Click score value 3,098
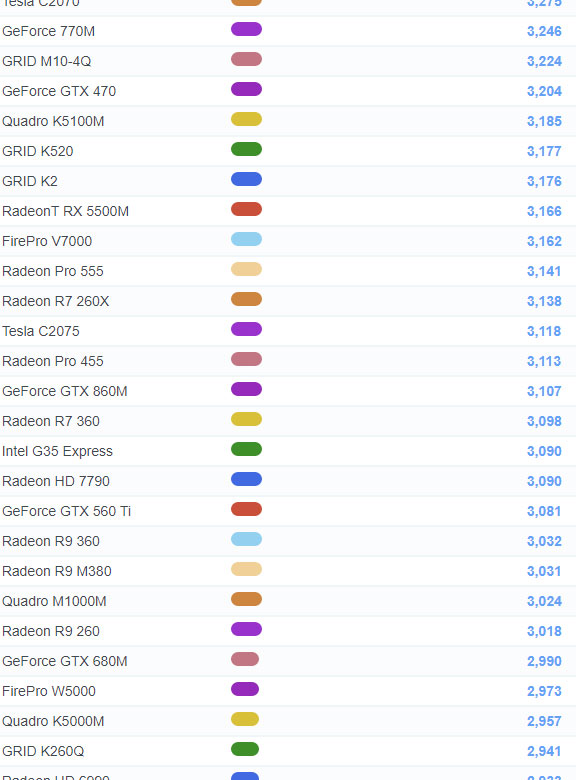Screen dimensions: 576x780 (544, 421)
